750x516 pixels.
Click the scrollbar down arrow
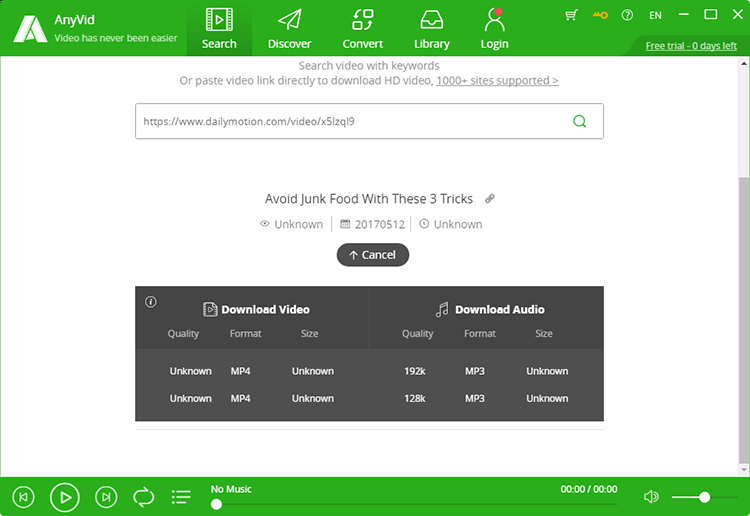tap(743, 470)
